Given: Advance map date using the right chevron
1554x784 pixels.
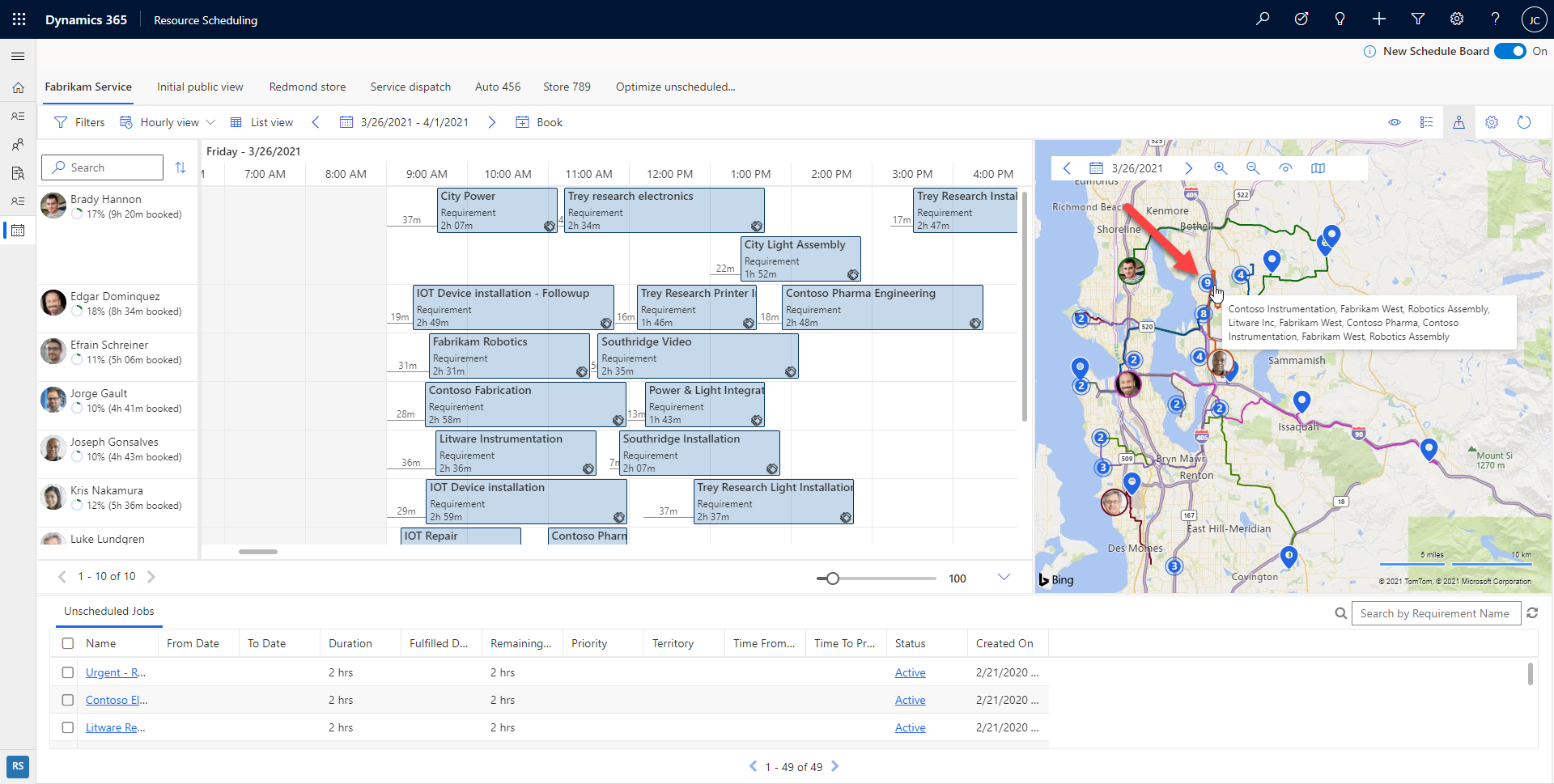Looking at the screenshot, I should coord(1189,168).
